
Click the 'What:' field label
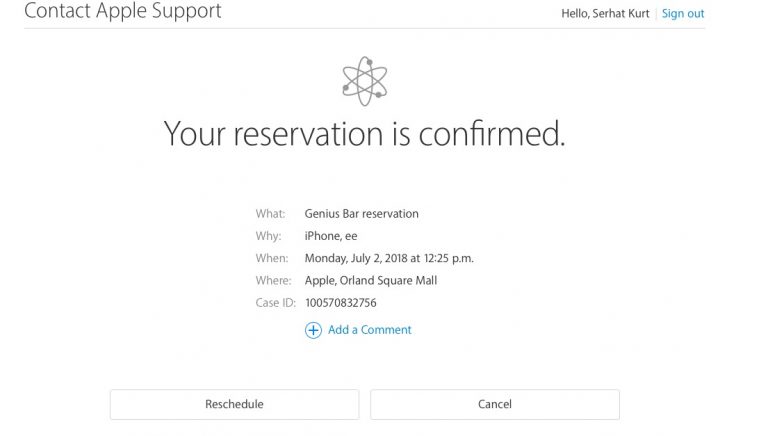[270, 214]
